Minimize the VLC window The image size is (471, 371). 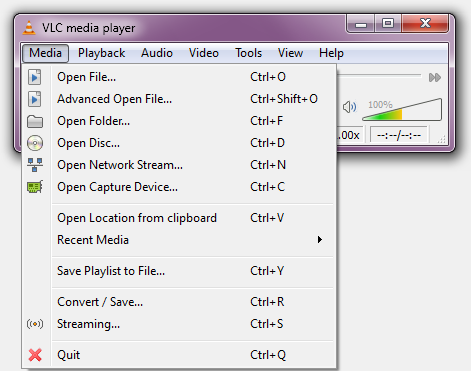(x=360, y=24)
